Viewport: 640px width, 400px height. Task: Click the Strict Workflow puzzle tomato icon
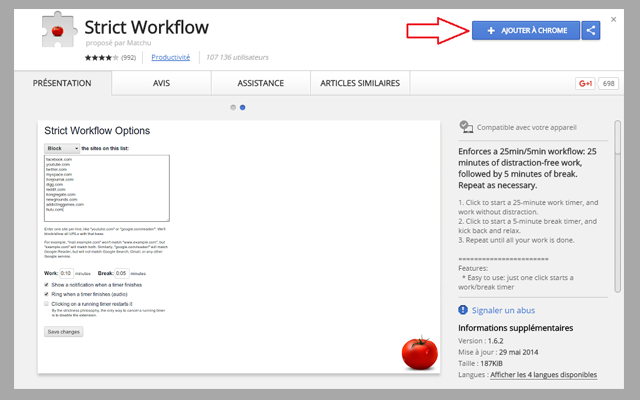(59, 29)
